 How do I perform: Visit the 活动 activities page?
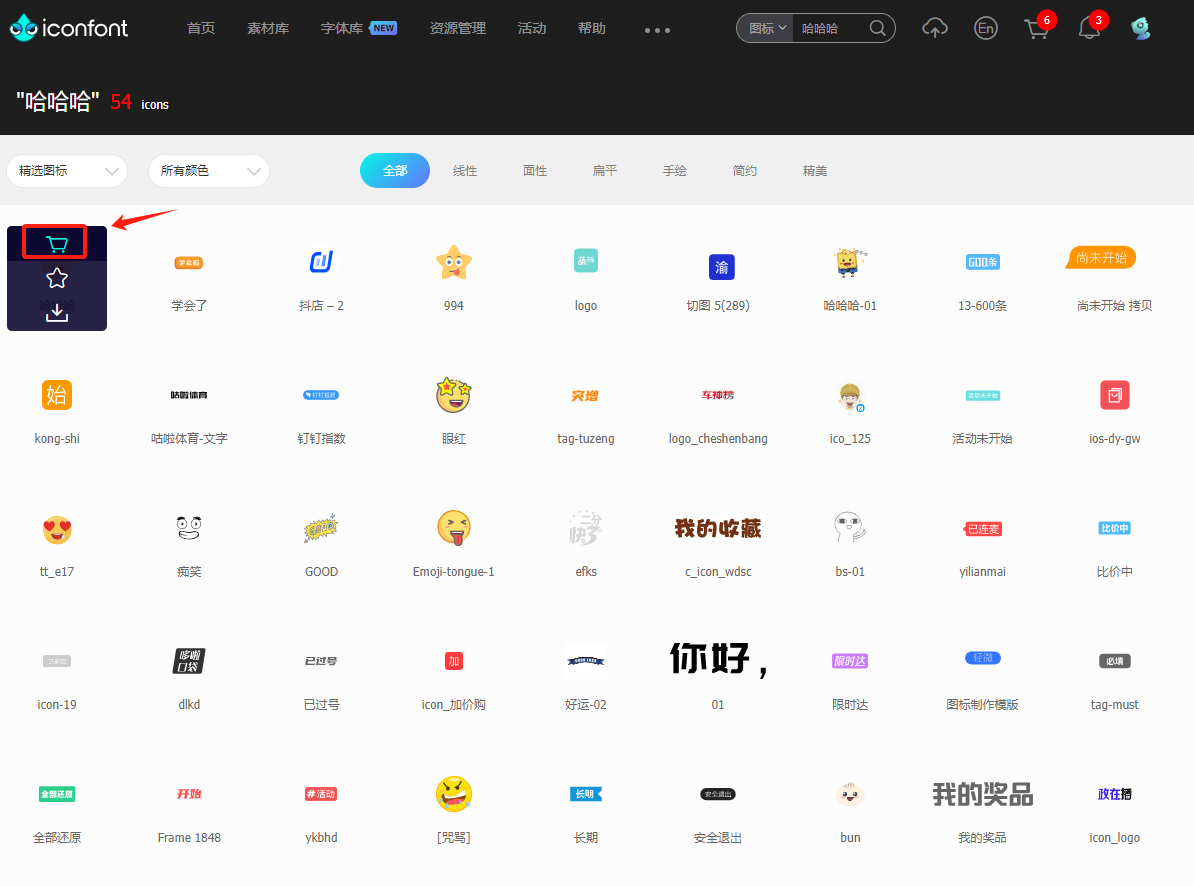532,28
